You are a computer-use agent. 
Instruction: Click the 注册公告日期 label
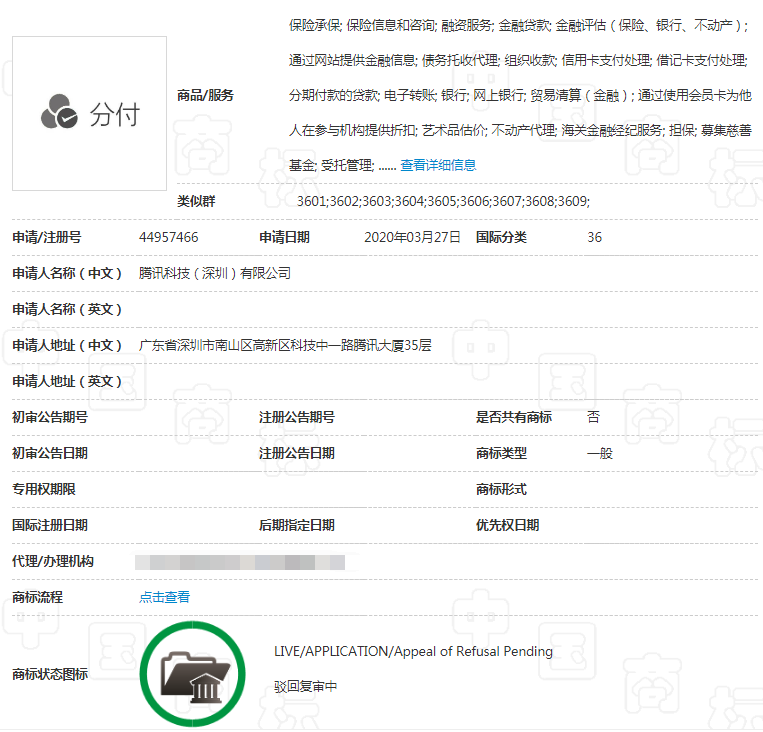[x=297, y=454]
